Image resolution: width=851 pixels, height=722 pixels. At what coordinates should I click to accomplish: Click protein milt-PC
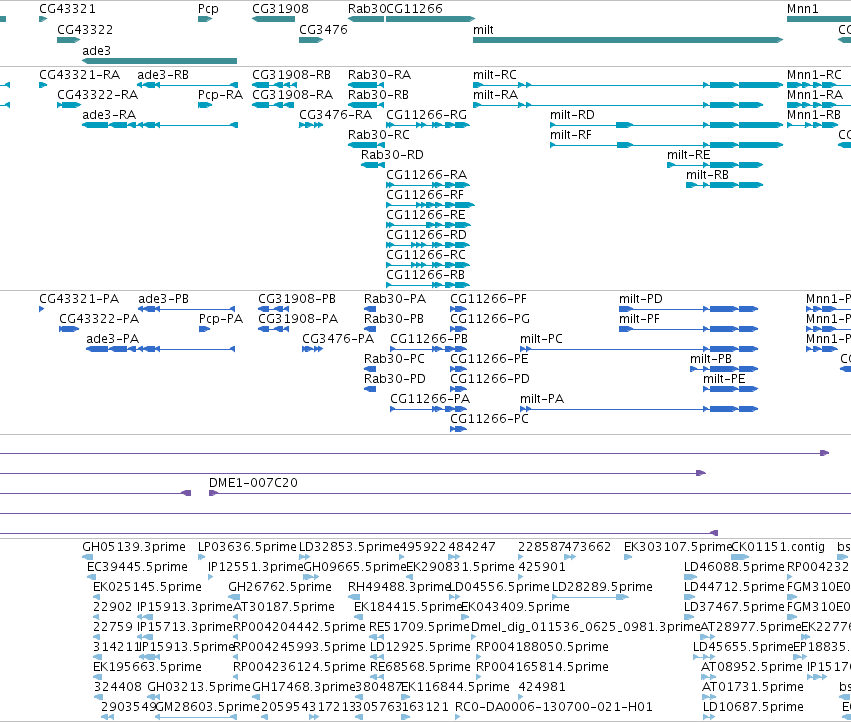[x=639, y=350]
